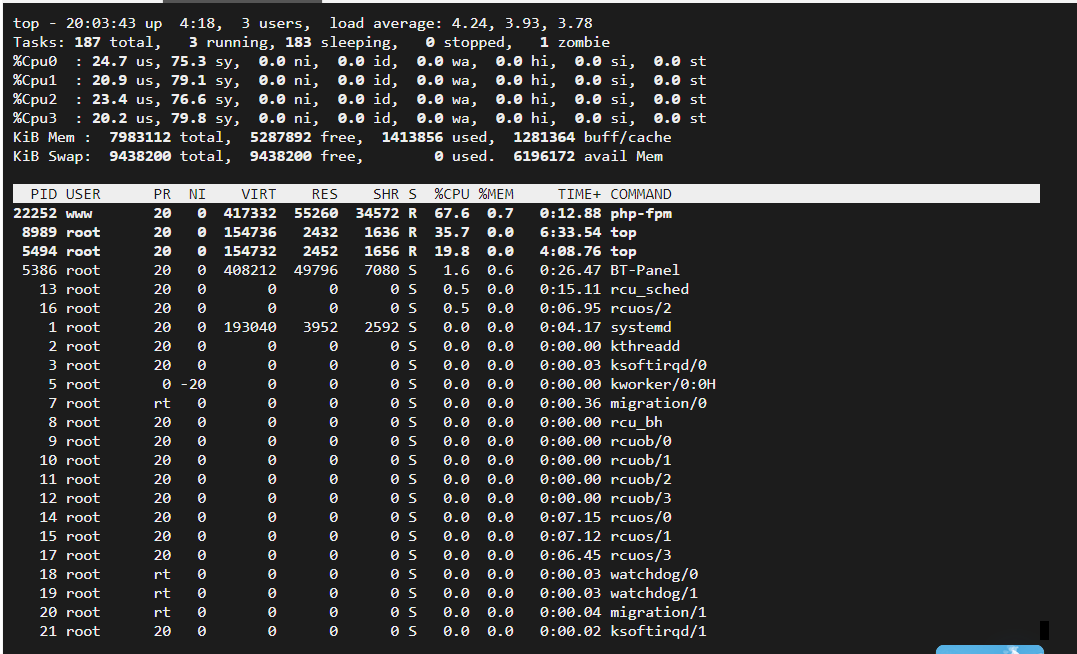Click the KiB Swap summary line

coord(337,156)
